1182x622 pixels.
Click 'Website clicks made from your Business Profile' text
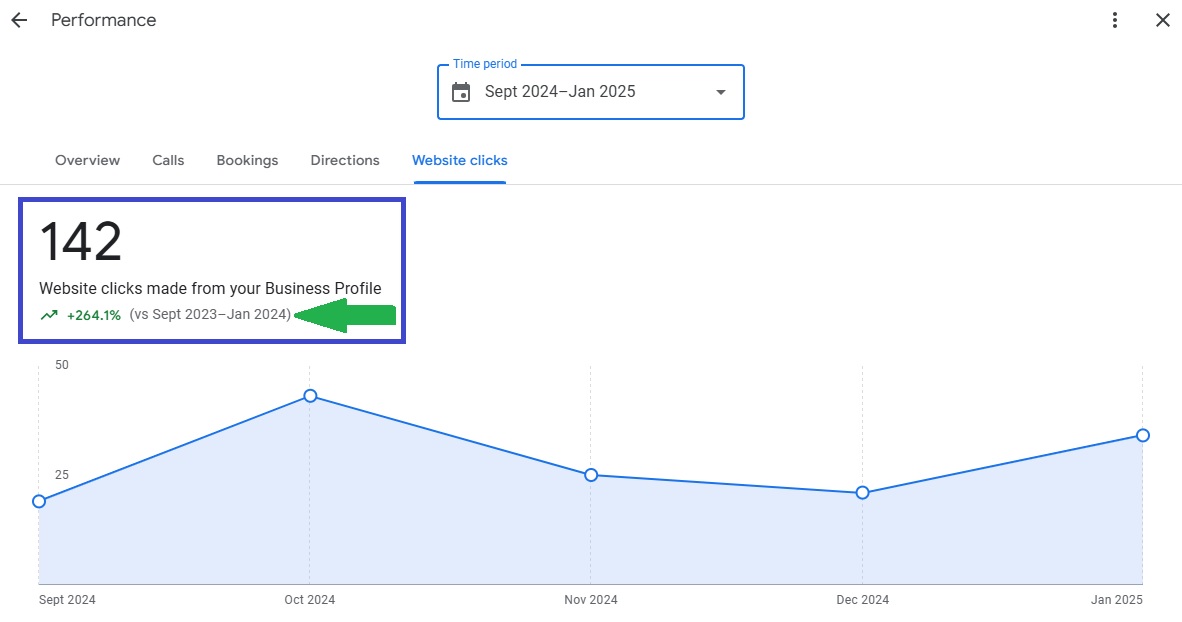210,289
